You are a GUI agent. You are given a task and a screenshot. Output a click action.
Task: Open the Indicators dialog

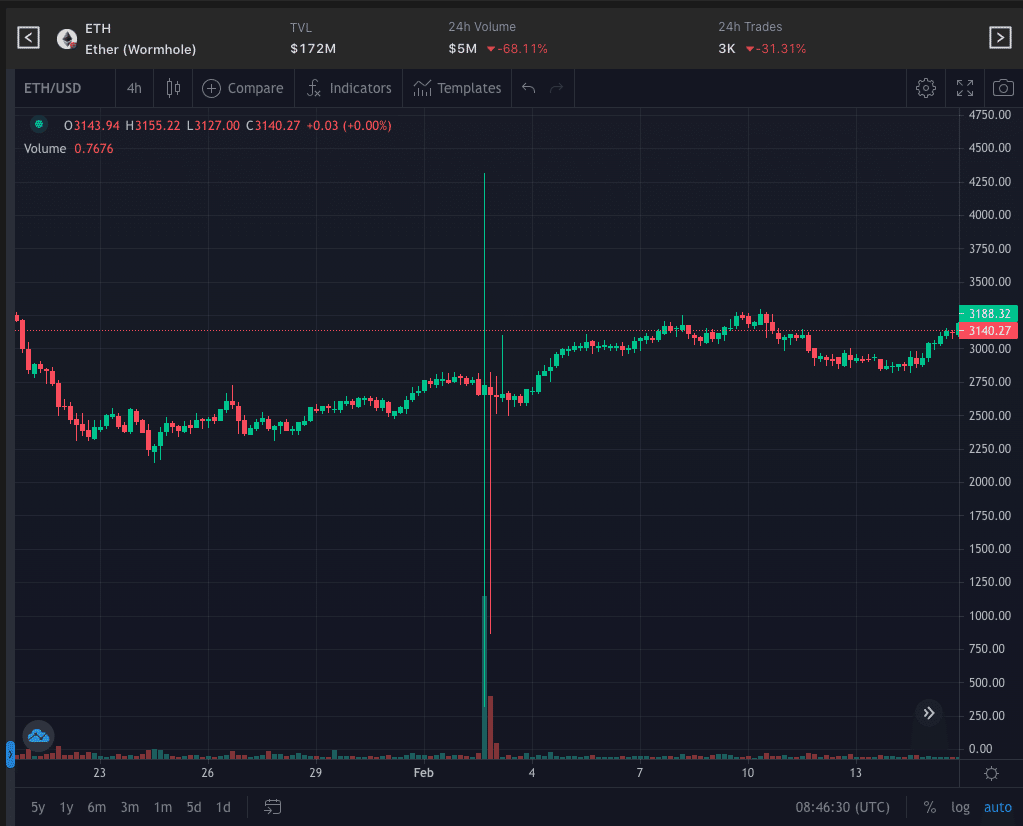pyautogui.click(x=349, y=88)
